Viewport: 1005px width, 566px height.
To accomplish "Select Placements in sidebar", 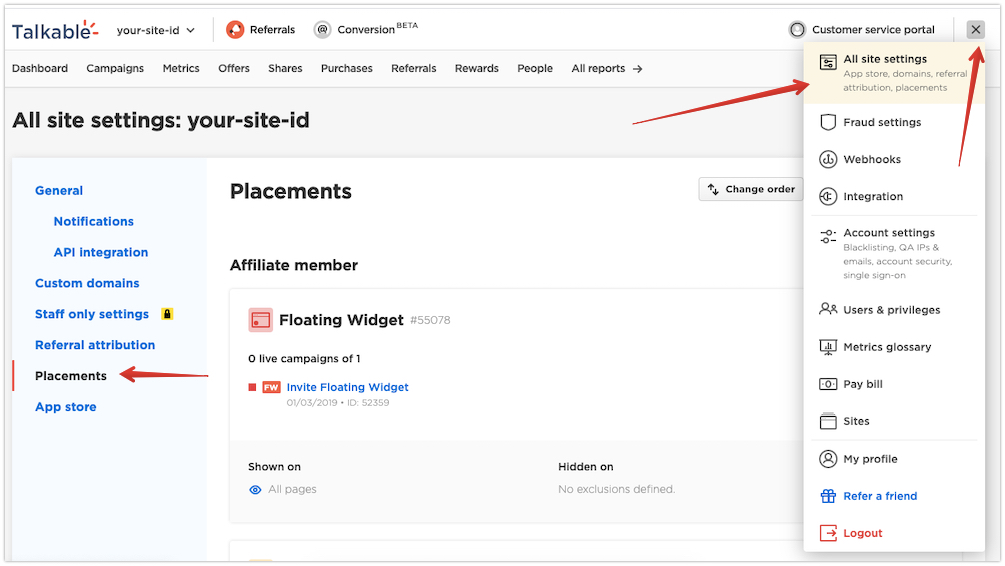I will [71, 376].
